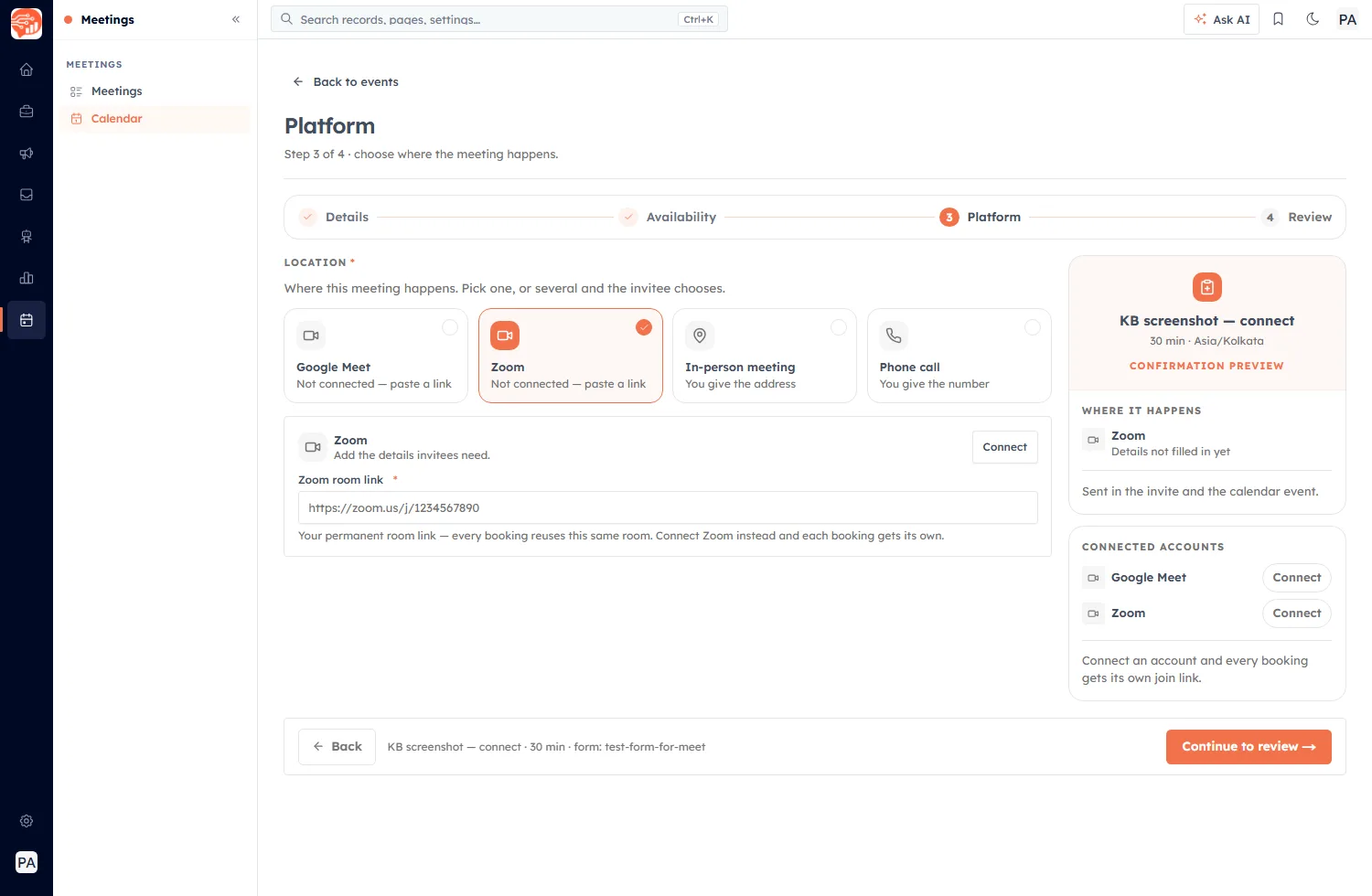Screen dimensions: 1372x896
Task: Open the Ask AI assistant
Action: (1221, 19)
